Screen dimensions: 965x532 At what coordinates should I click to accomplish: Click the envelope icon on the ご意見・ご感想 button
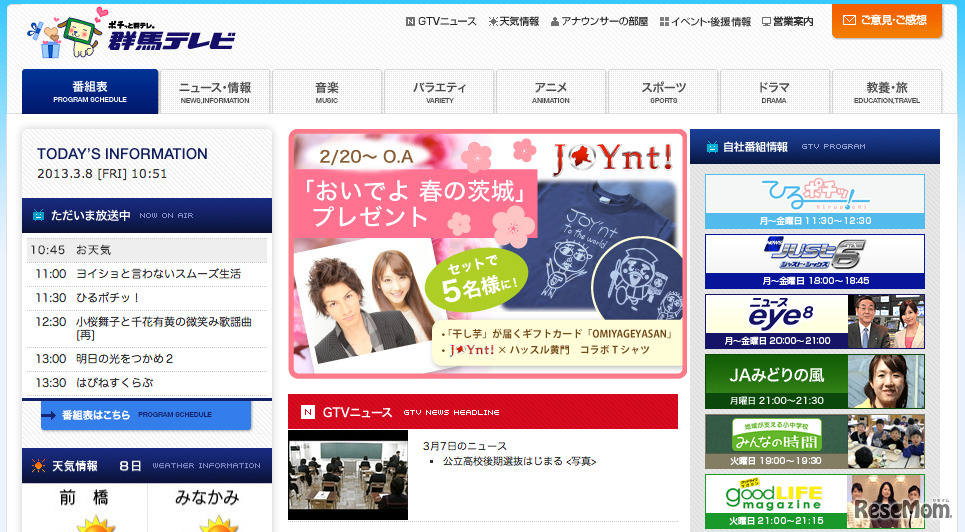pos(849,20)
